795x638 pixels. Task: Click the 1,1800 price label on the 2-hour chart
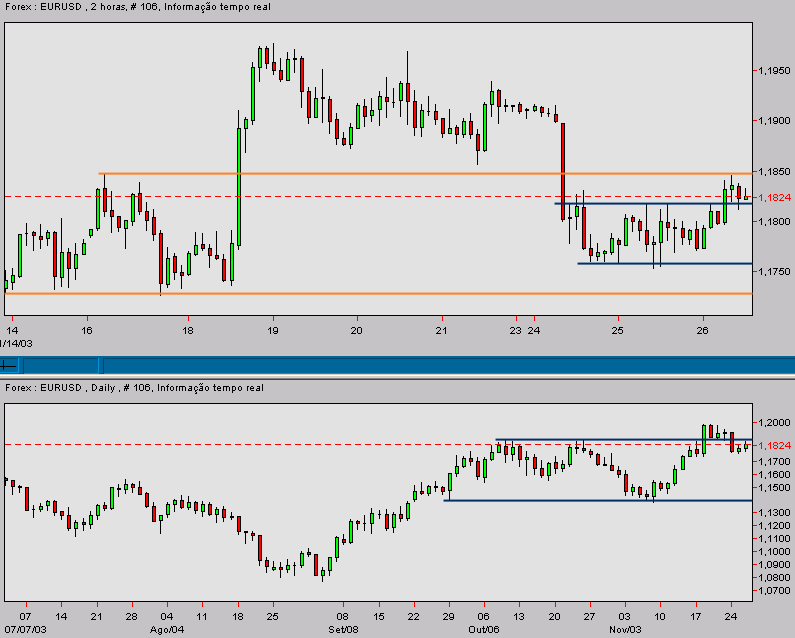point(774,222)
